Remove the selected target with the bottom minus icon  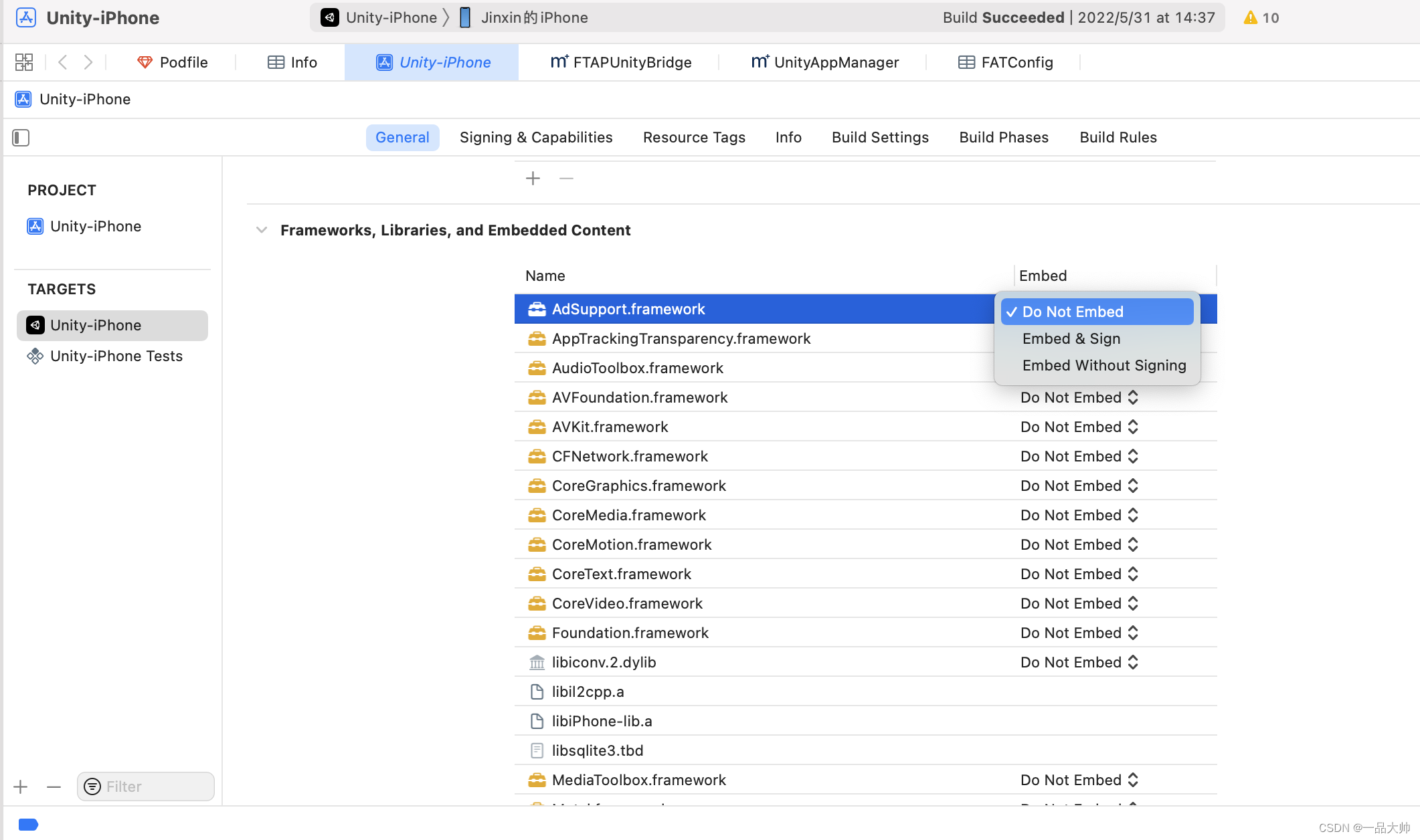coord(54,786)
